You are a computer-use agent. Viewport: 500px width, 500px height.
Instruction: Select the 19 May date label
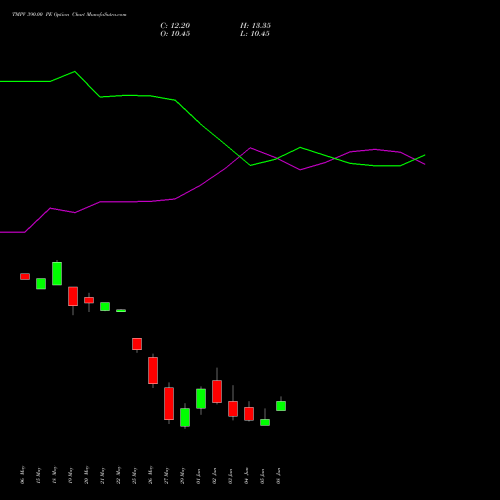coord(70,475)
